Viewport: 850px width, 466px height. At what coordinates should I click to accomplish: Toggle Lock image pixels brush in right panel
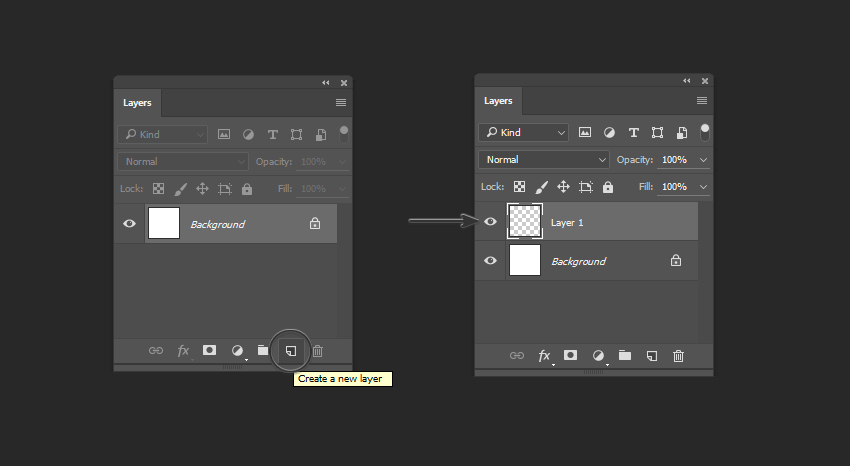coord(542,187)
